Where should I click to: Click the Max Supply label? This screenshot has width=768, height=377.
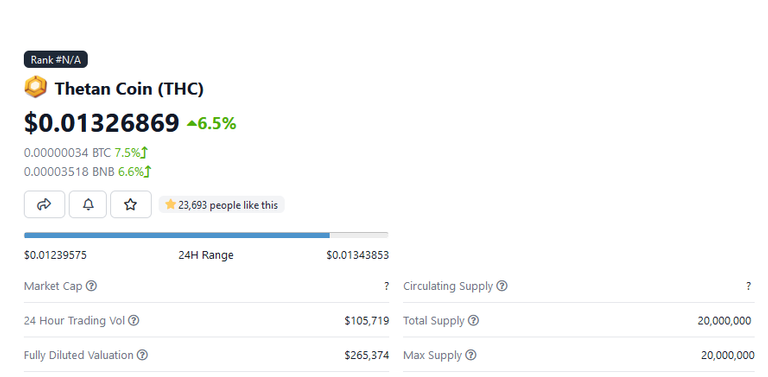[x=432, y=355]
